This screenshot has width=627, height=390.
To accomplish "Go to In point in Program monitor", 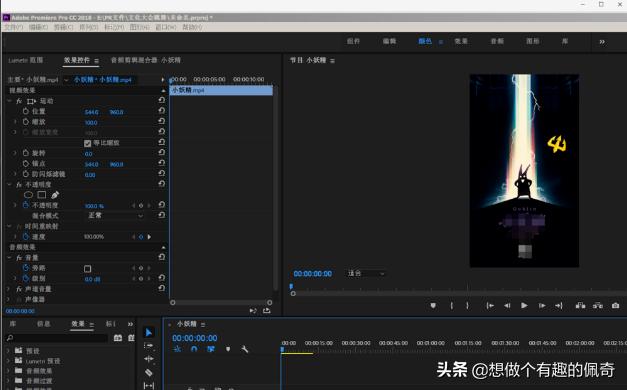I will (490, 306).
